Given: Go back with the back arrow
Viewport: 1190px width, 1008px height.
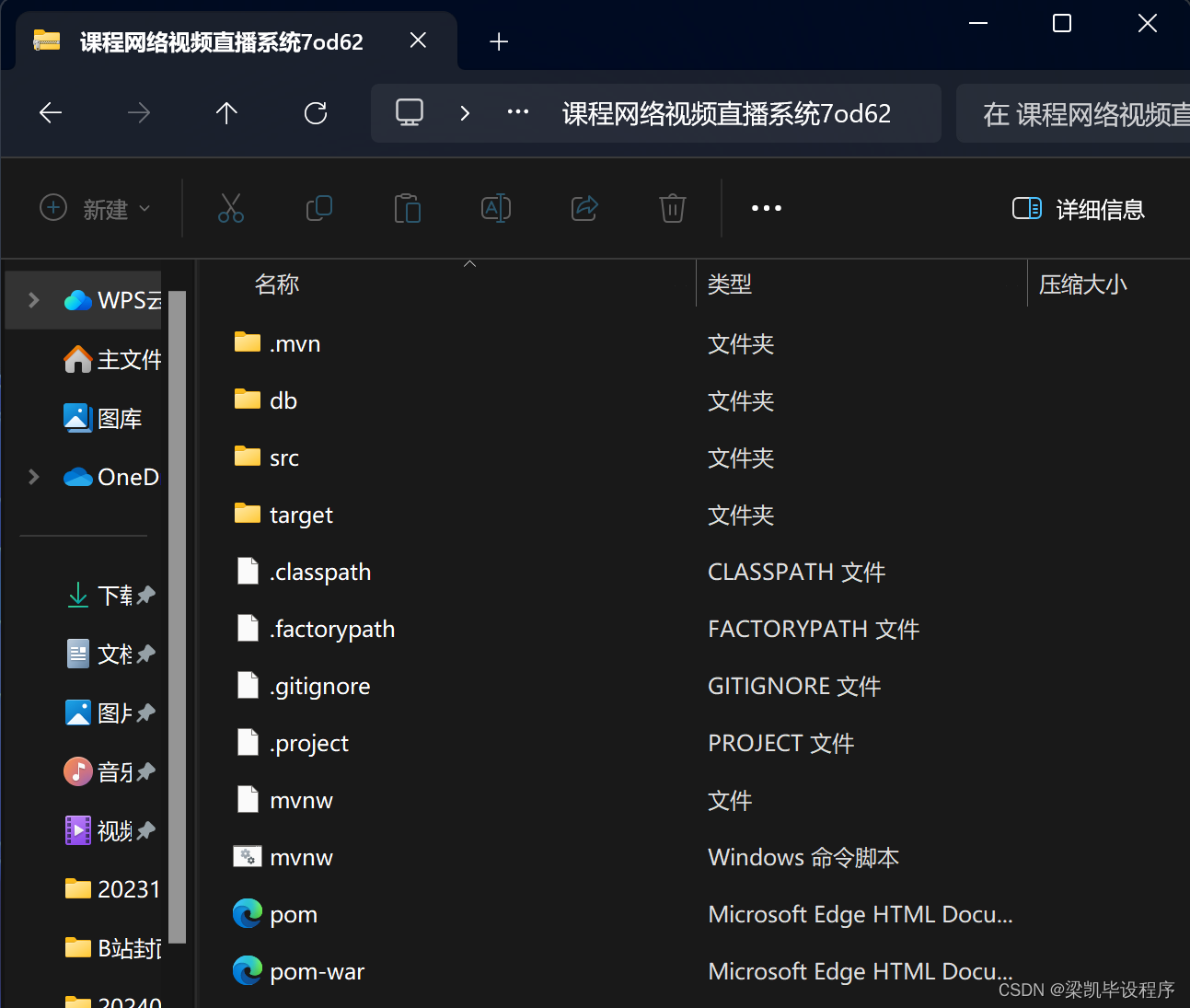Looking at the screenshot, I should point(50,112).
